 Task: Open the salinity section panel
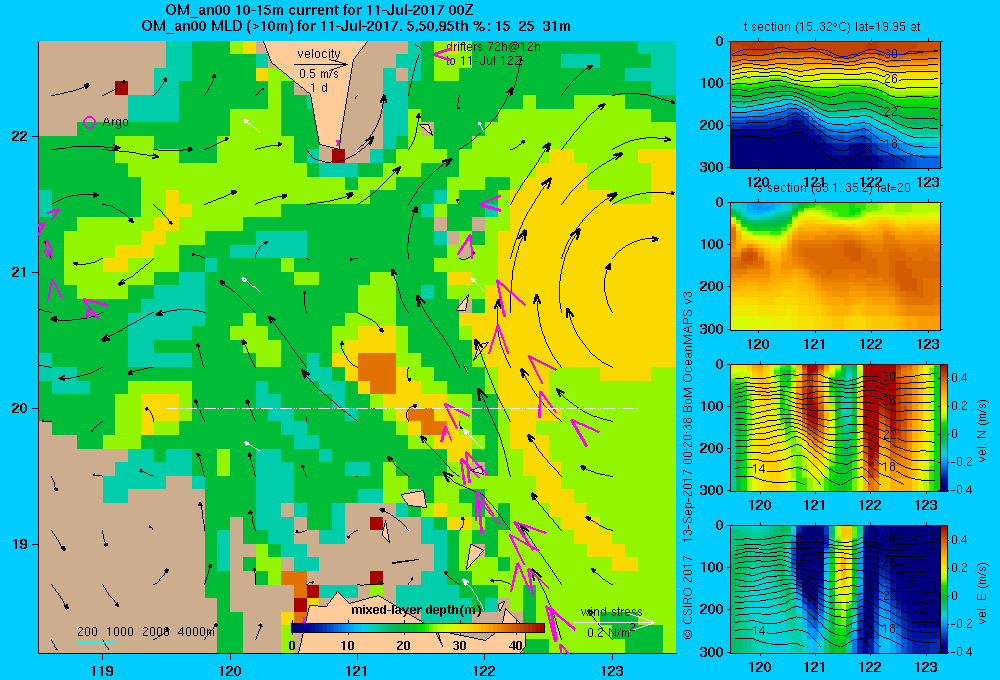click(835, 266)
